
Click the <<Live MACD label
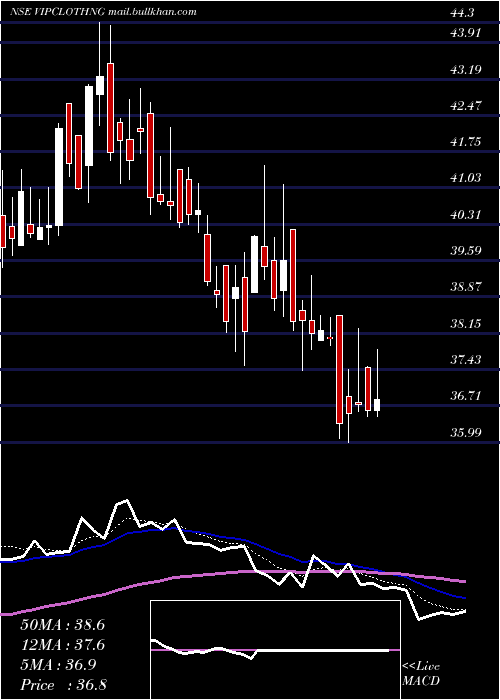(421, 674)
